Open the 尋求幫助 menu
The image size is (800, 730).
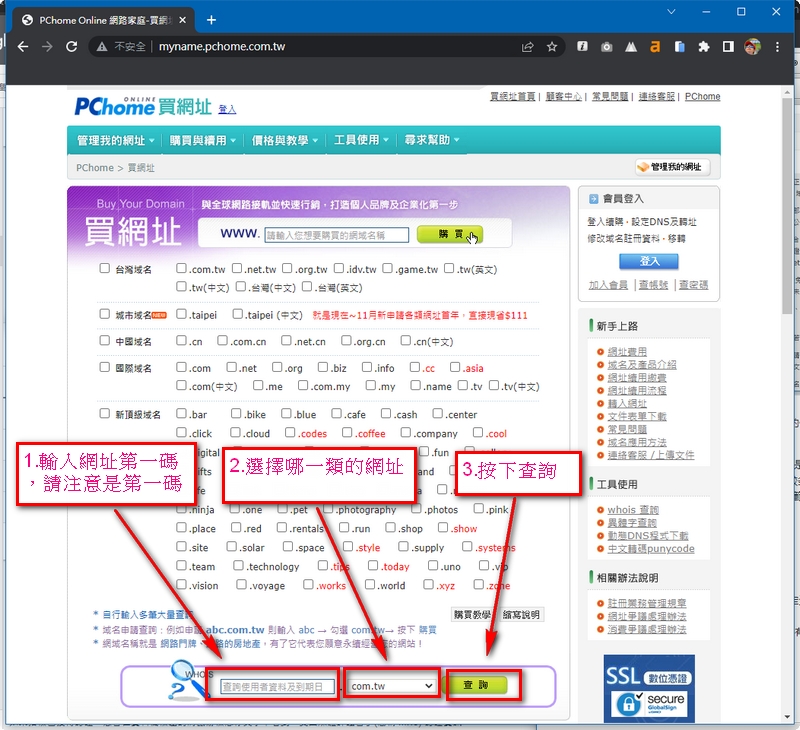coord(432,140)
